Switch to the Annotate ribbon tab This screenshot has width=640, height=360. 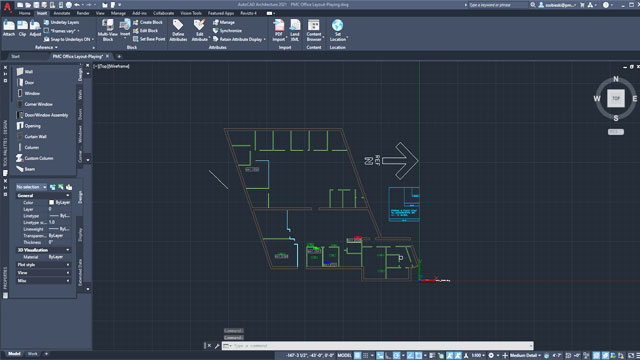pyautogui.click(x=62, y=13)
